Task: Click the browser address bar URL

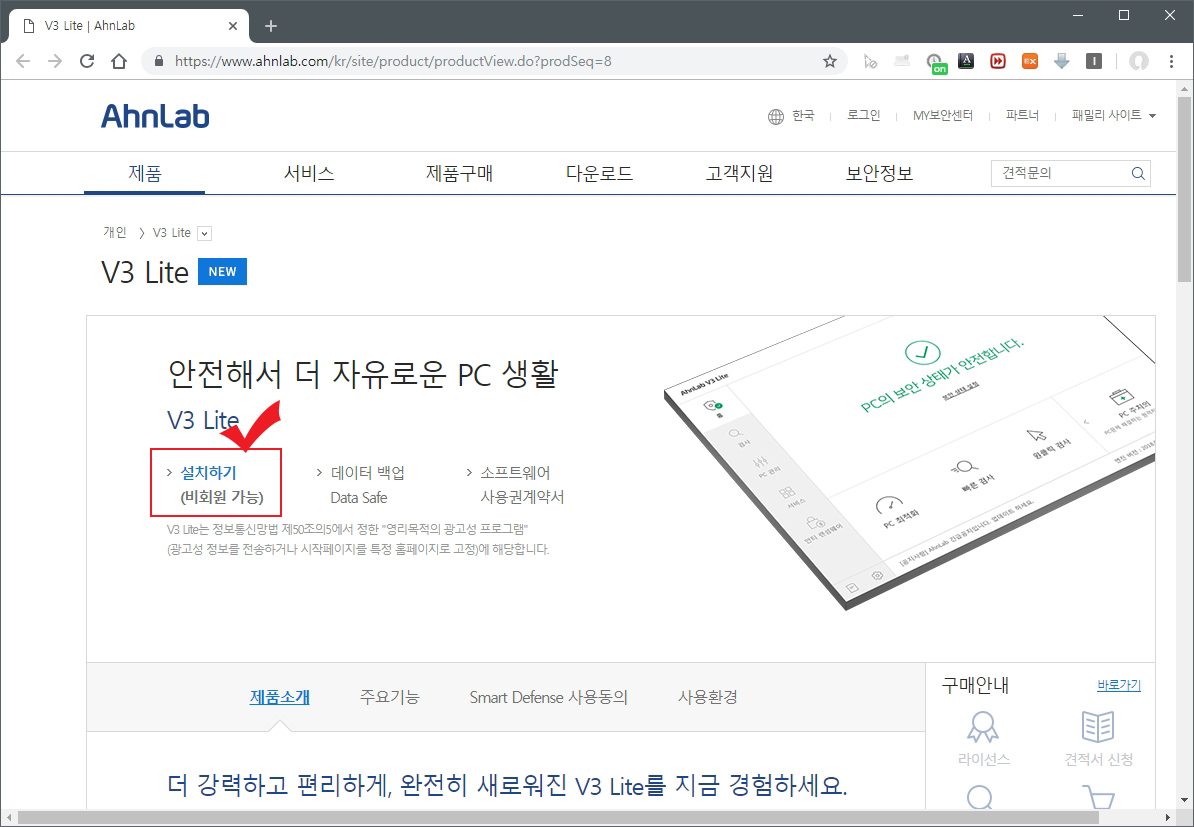Action: (393, 61)
